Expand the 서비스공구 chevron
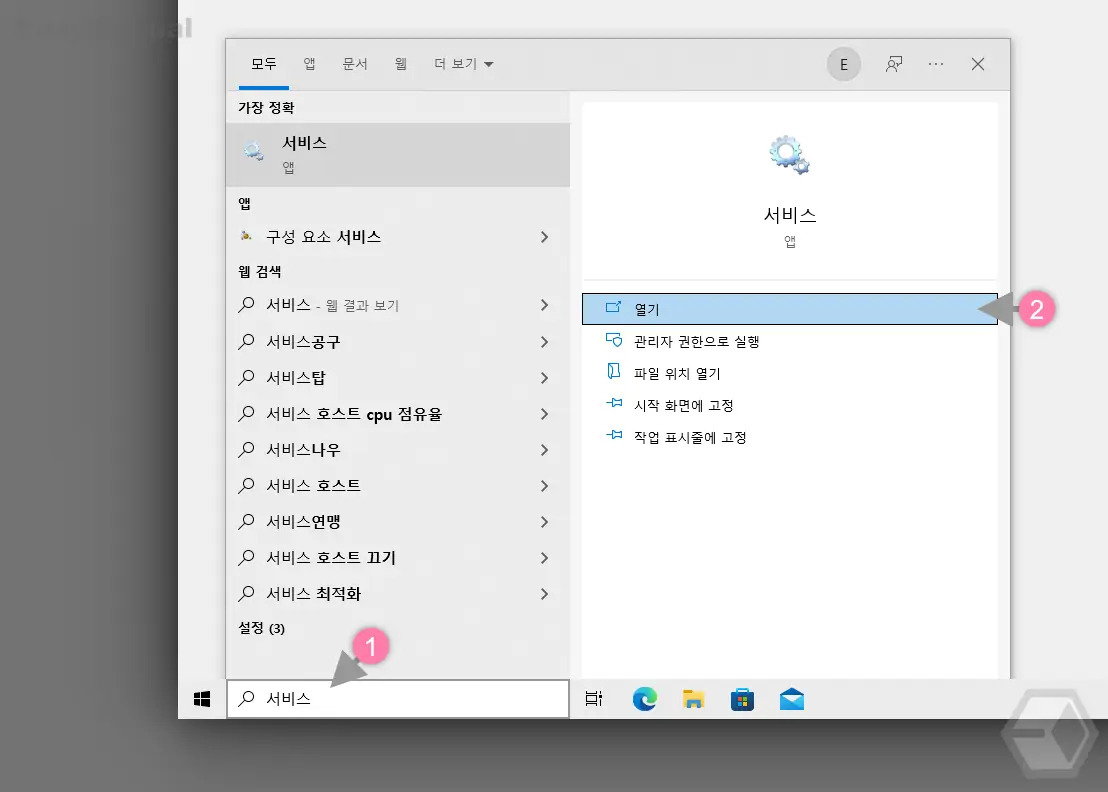 [x=544, y=342]
